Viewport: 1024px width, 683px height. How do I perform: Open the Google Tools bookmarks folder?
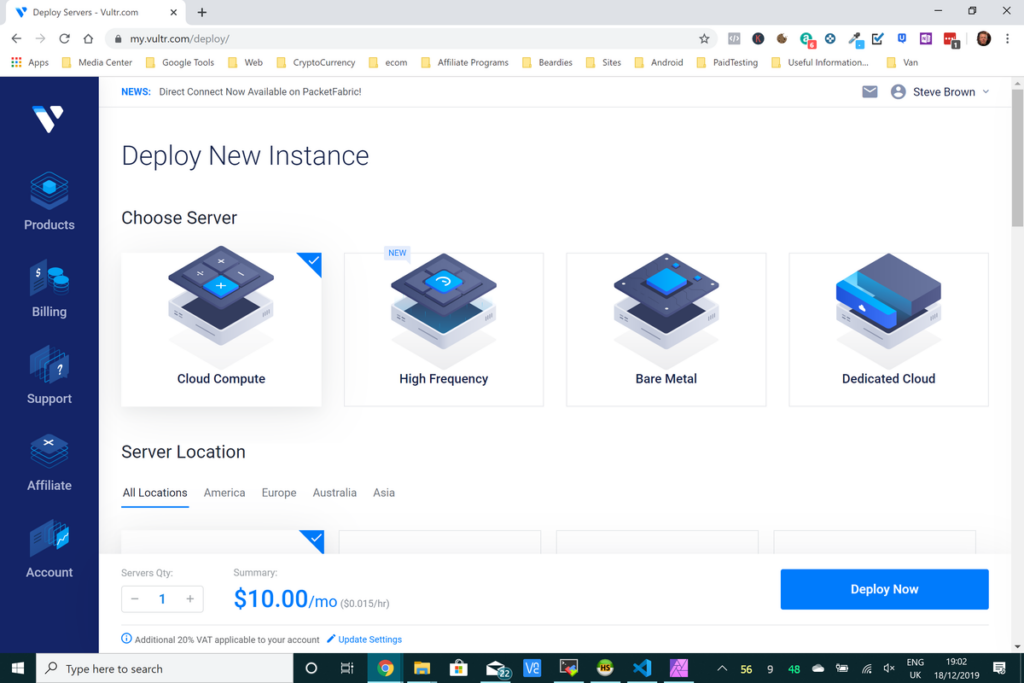pyautogui.click(x=180, y=63)
